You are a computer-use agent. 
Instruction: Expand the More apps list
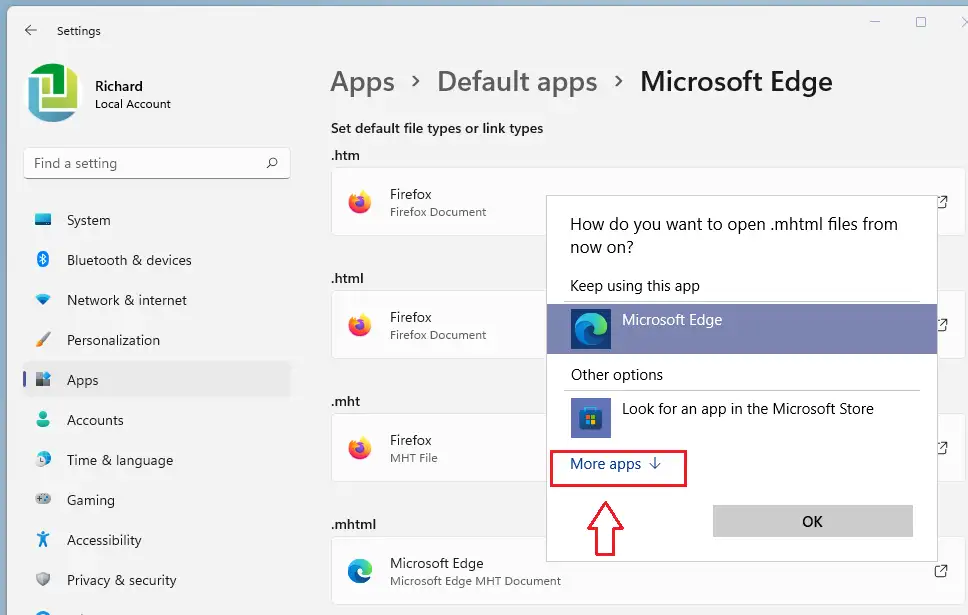click(x=615, y=464)
